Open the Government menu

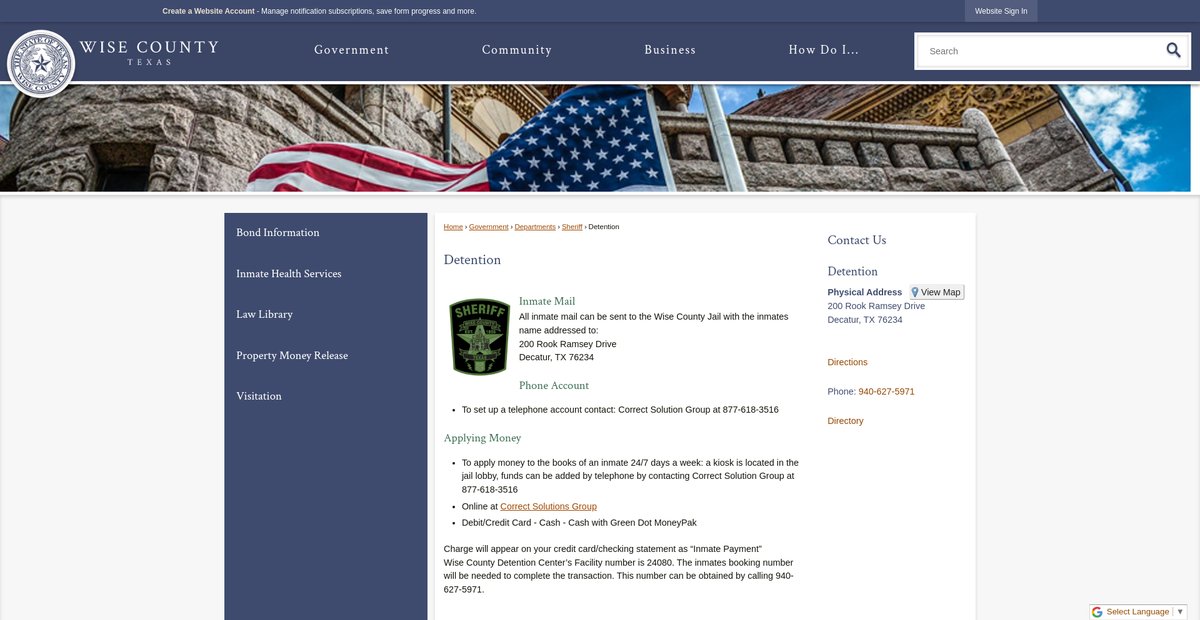pos(351,50)
